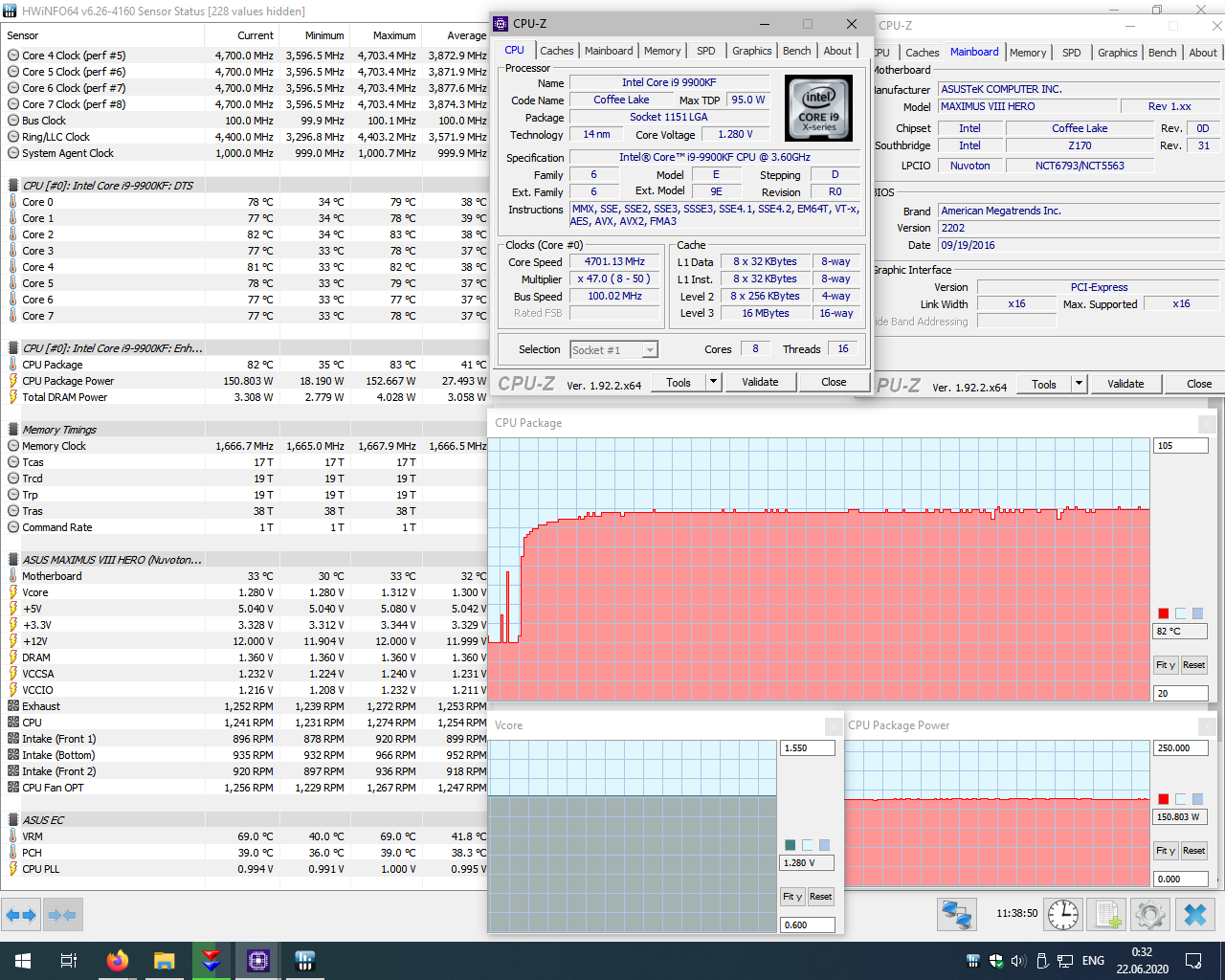
Task: Click the thermometer icon beside the Motherboard row
Action: (13, 576)
